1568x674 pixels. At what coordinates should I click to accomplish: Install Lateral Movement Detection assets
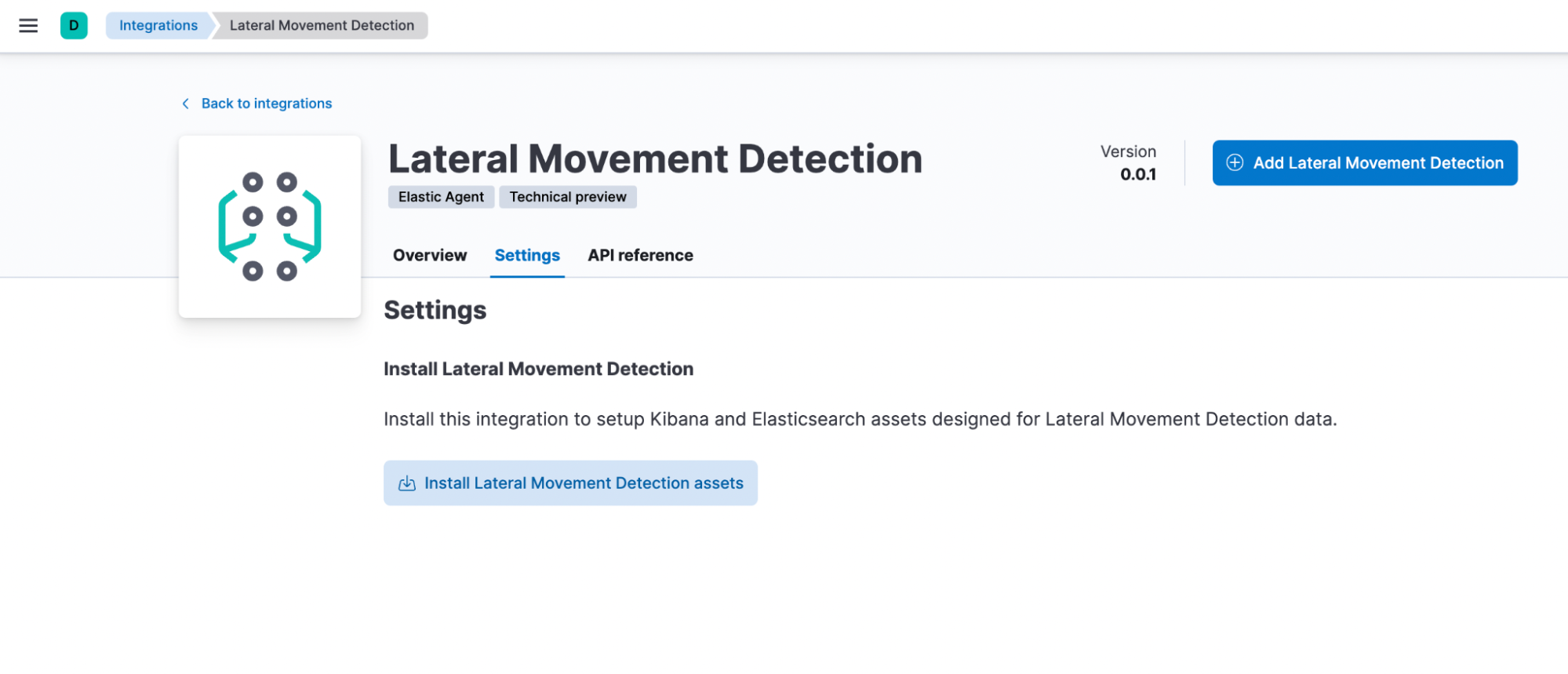[x=570, y=483]
